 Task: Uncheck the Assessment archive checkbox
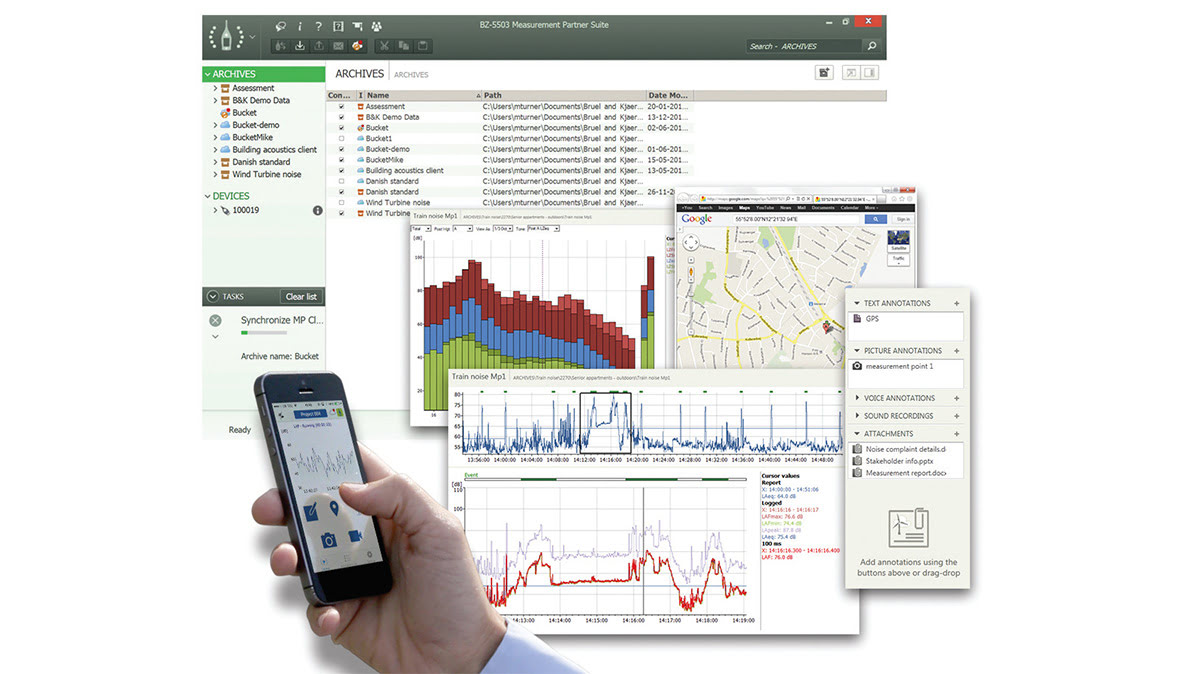[x=341, y=106]
